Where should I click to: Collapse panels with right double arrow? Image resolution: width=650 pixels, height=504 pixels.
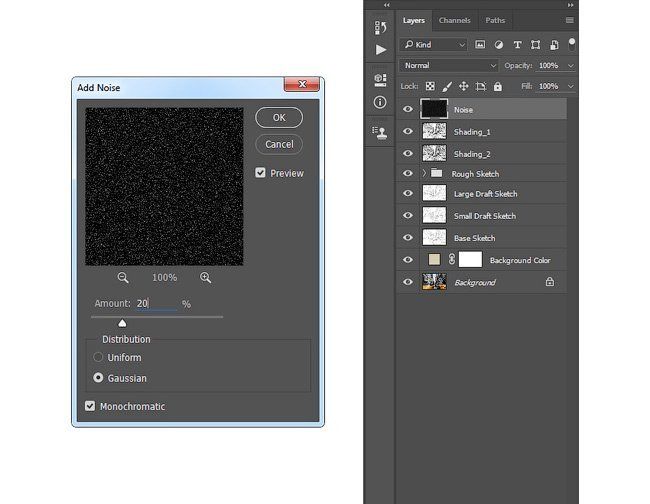[x=570, y=5]
